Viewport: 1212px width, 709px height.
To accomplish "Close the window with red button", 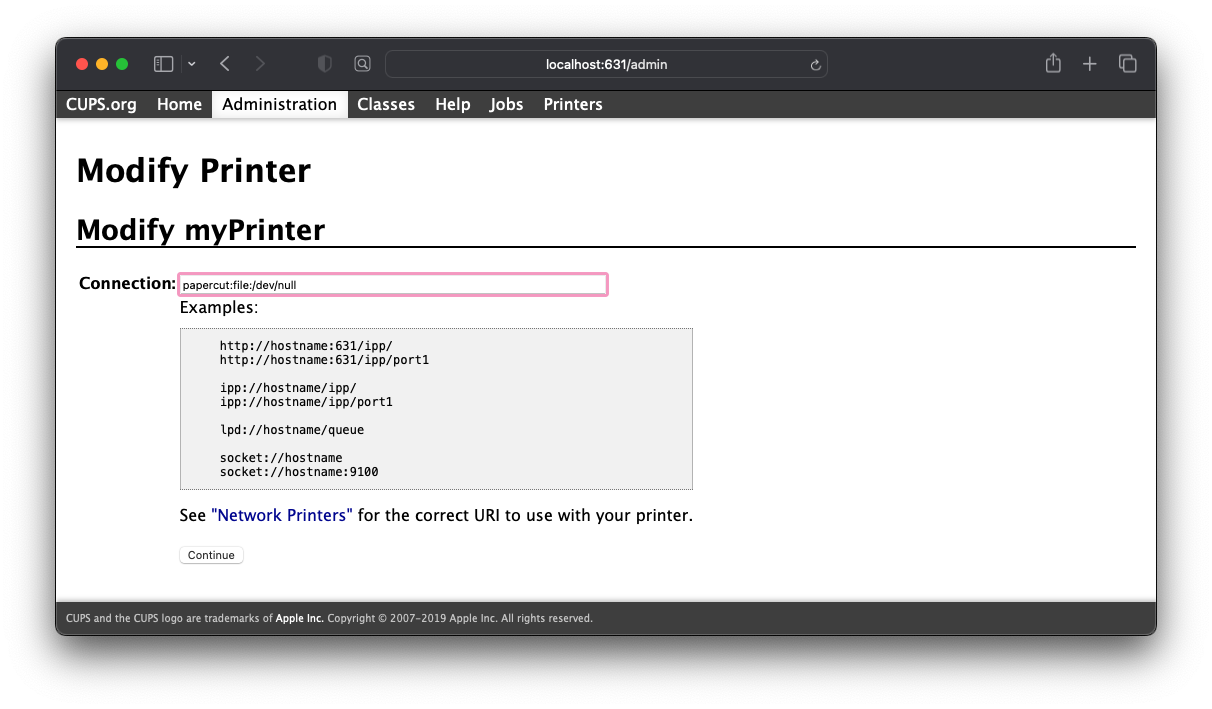I will (82, 64).
